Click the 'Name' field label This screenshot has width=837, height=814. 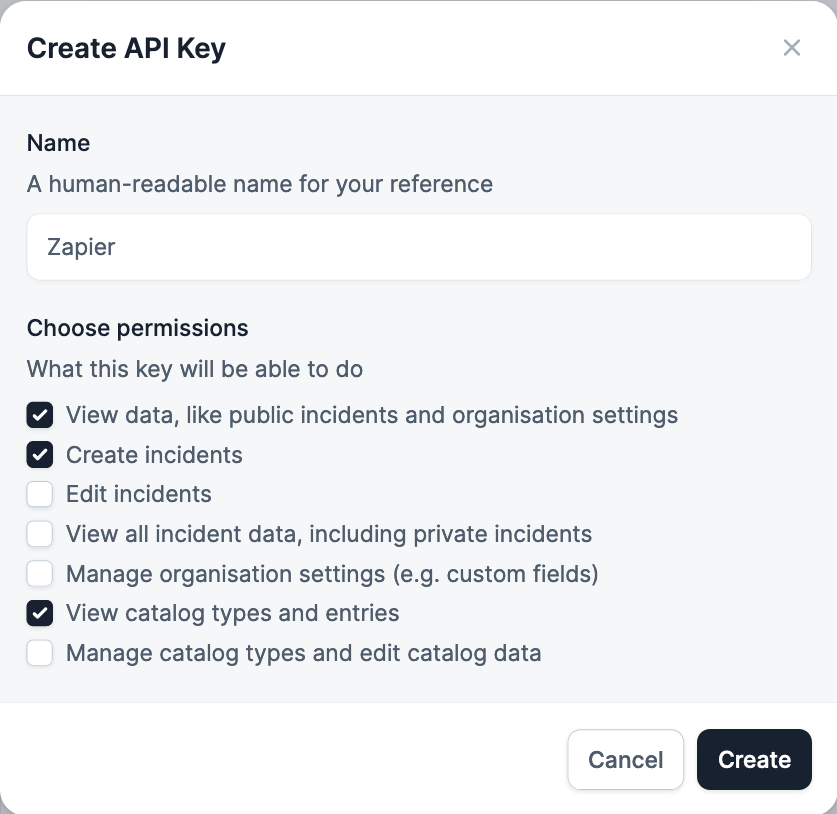58,143
